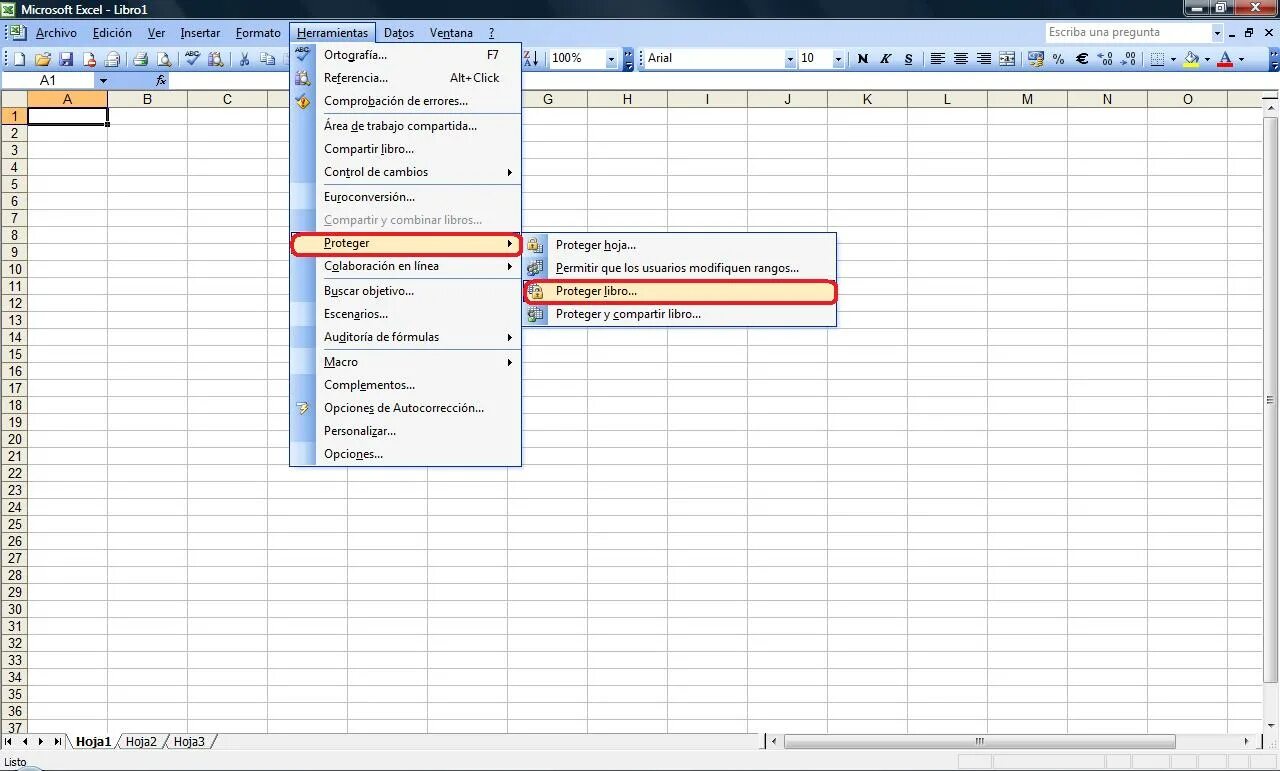Click the Excel document icon beside Archivo
This screenshot has height=771, width=1280.
point(16,32)
